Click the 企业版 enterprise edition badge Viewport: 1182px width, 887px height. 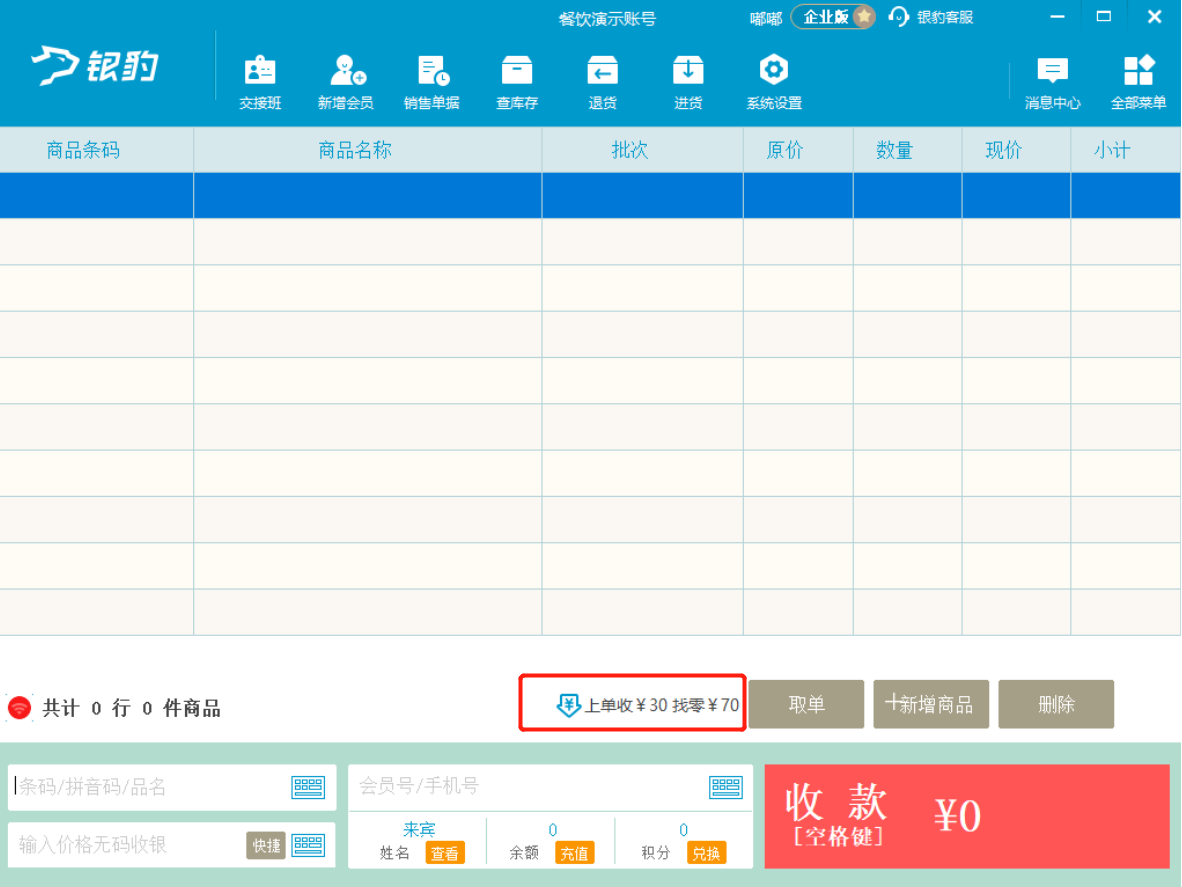click(833, 17)
